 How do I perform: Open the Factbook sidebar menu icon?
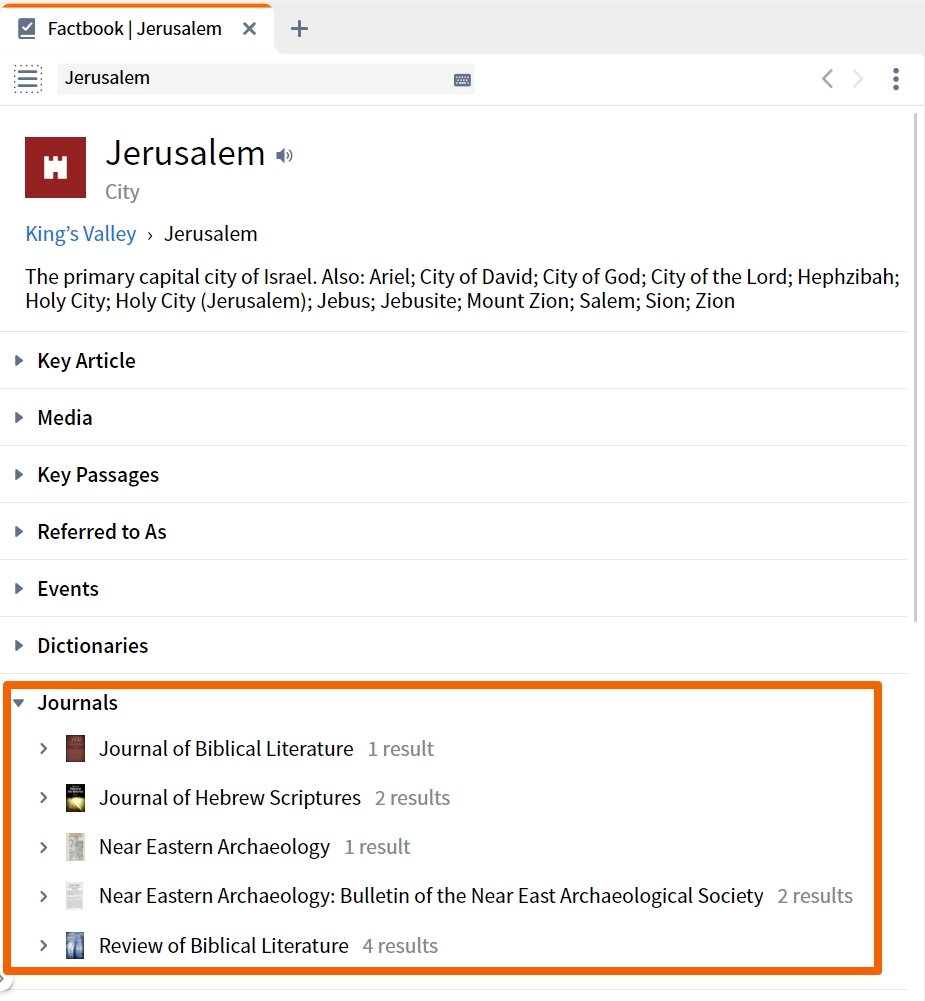tap(27, 78)
